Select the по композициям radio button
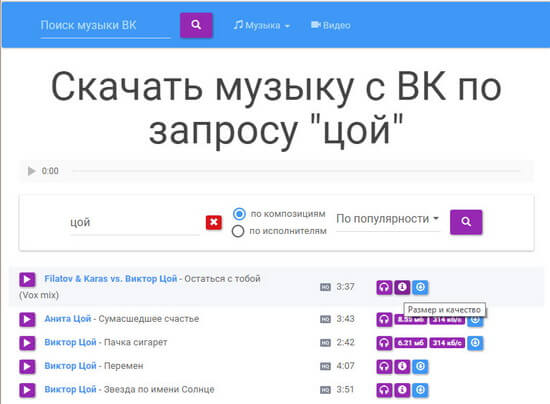550x404 pixels. click(239, 214)
